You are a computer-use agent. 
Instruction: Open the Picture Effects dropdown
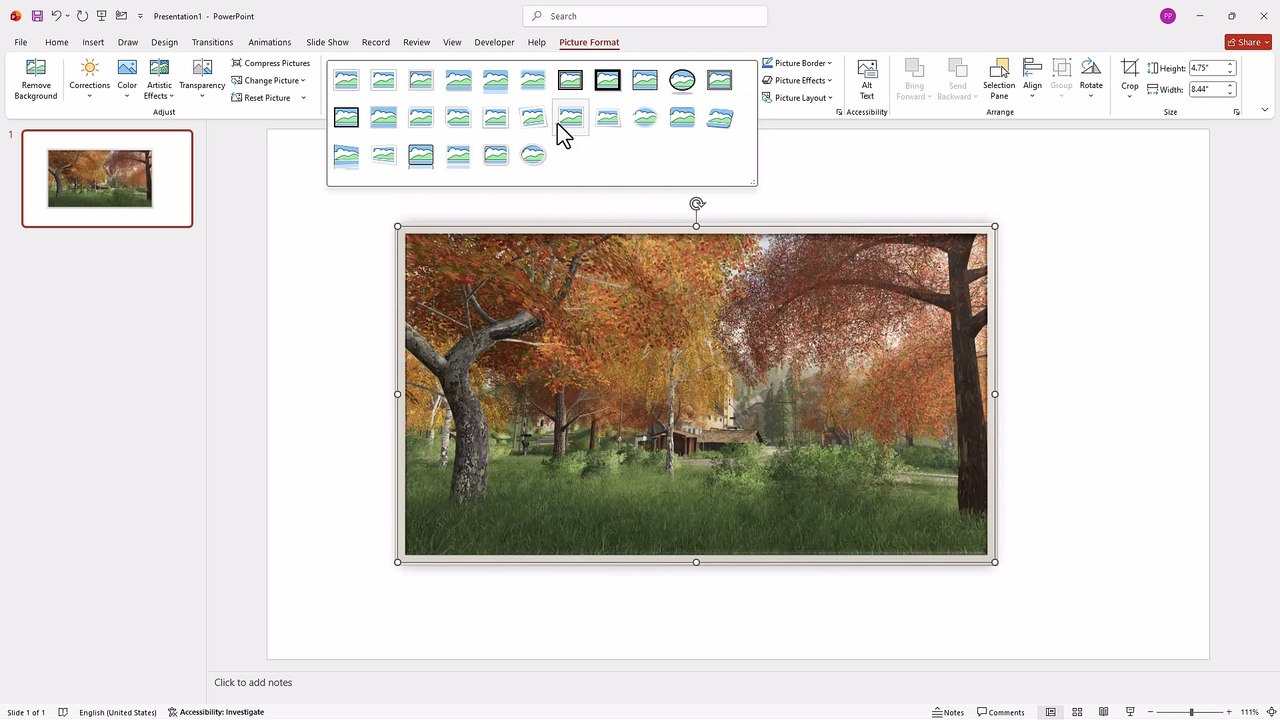797,80
